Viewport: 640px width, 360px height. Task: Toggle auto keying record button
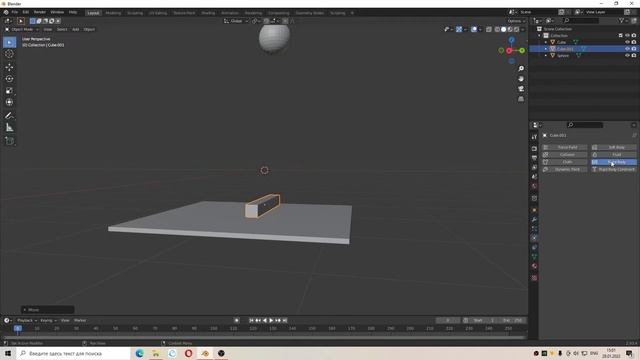[x=236, y=320]
